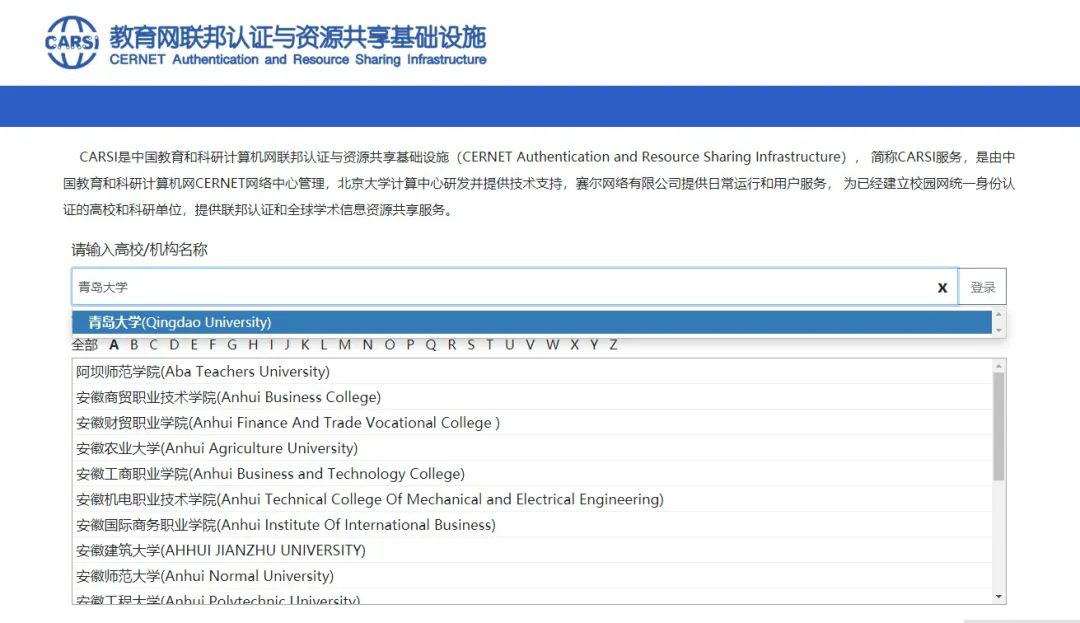Select 安徽建筑大学(AHHUI JIANZHU UNIVERSITY)
Viewport: 1080px width, 623px height.
[x=532, y=550]
